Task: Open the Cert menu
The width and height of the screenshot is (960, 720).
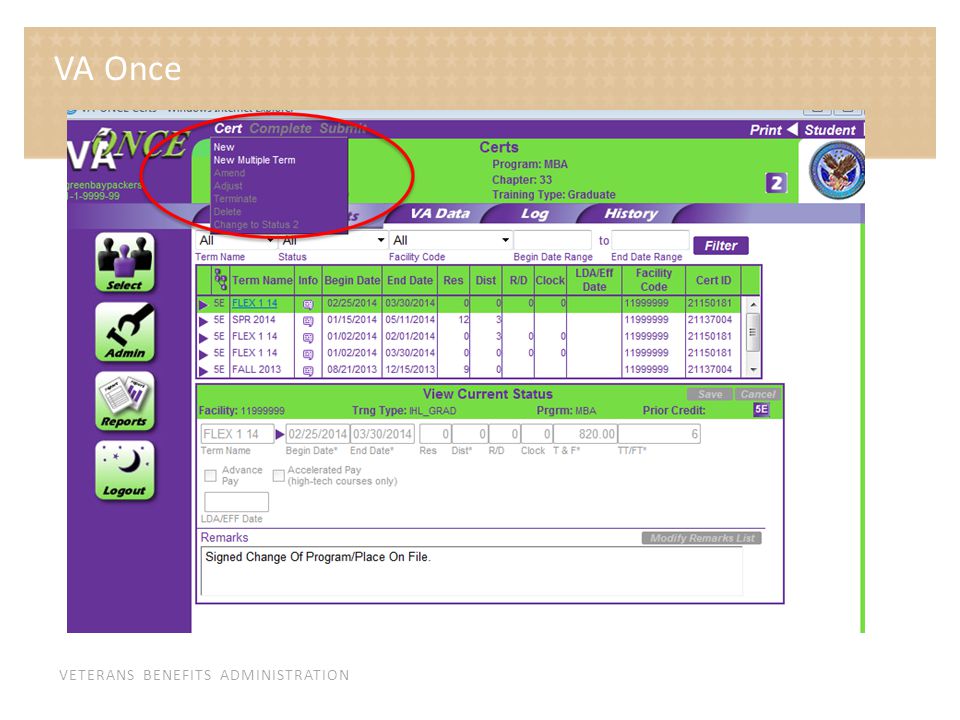Action: 228,129
